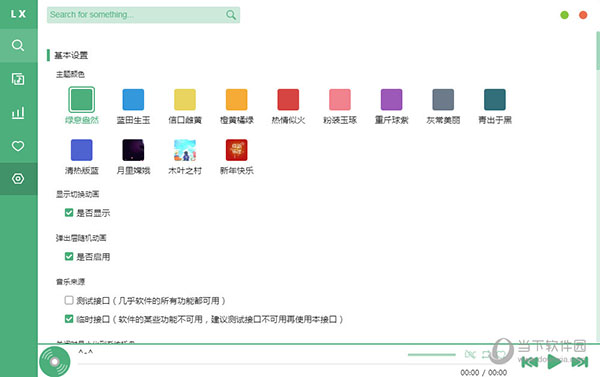Screen dimensions: 600x377
Task: Click the 音乐来源 label
Action: click(70, 282)
